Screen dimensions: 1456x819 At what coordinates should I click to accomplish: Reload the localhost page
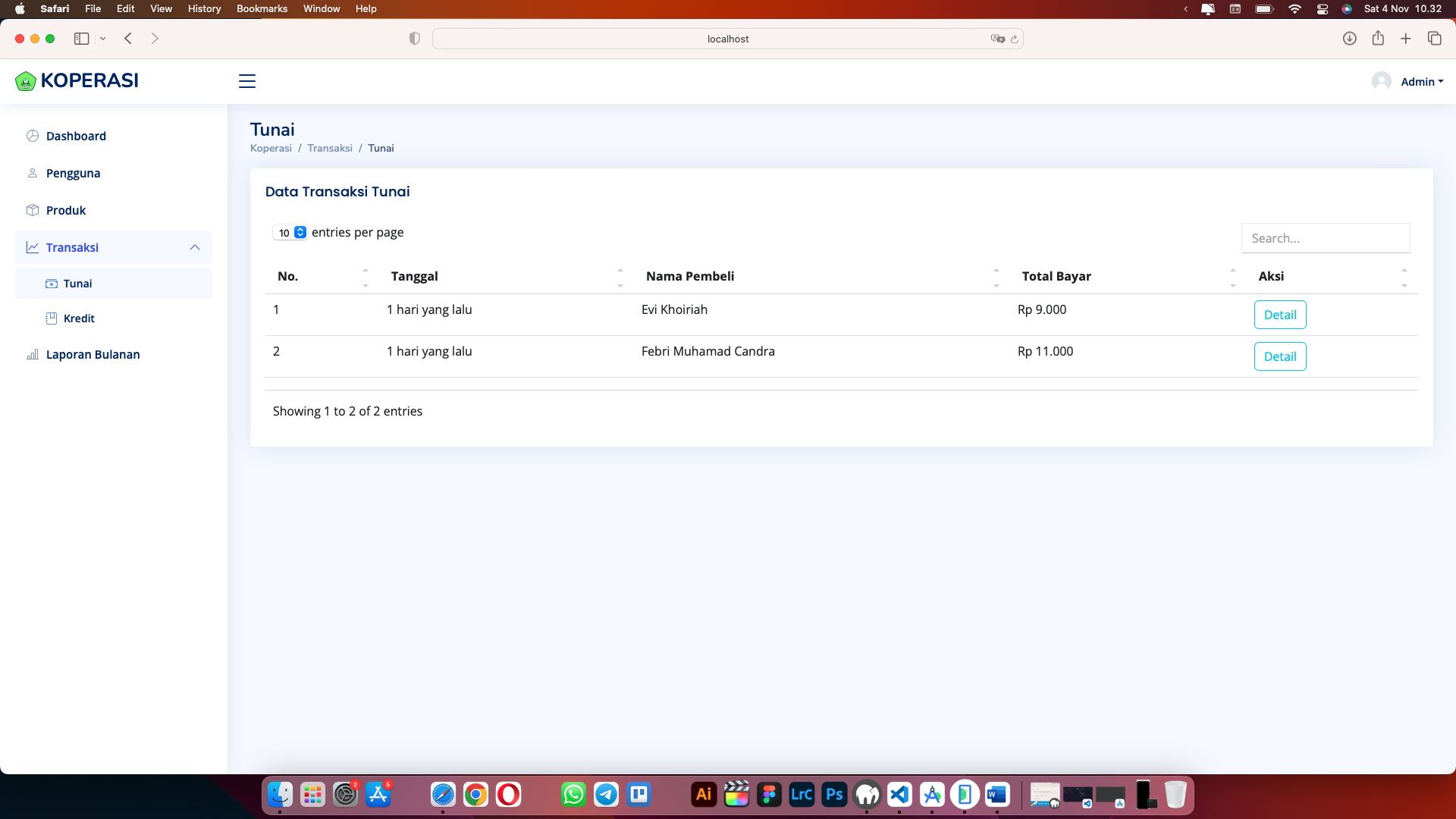pyautogui.click(x=1015, y=39)
